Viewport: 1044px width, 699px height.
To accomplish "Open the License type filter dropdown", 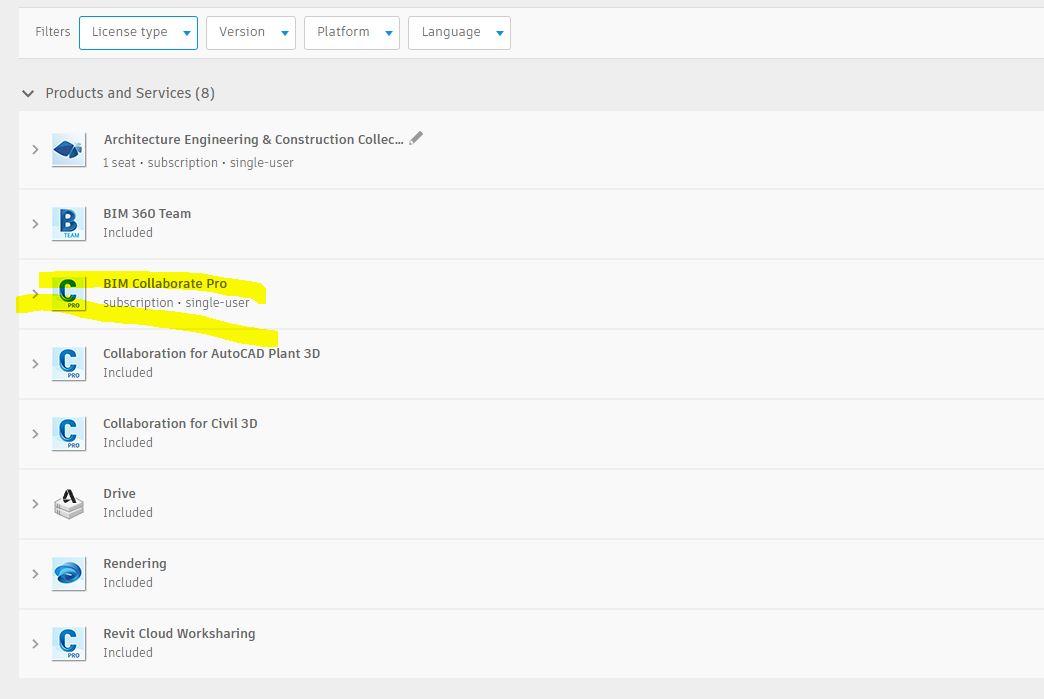I will click(x=138, y=32).
